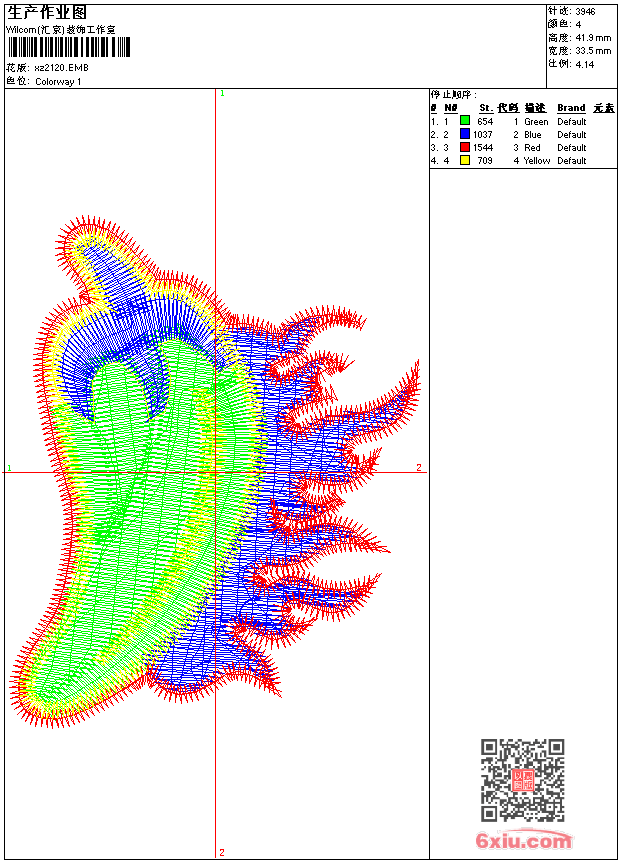This screenshot has height=860, width=620.
Task: Click the stitch count 1544 in Red row
Action: pyautogui.click(x=483, y=147)
